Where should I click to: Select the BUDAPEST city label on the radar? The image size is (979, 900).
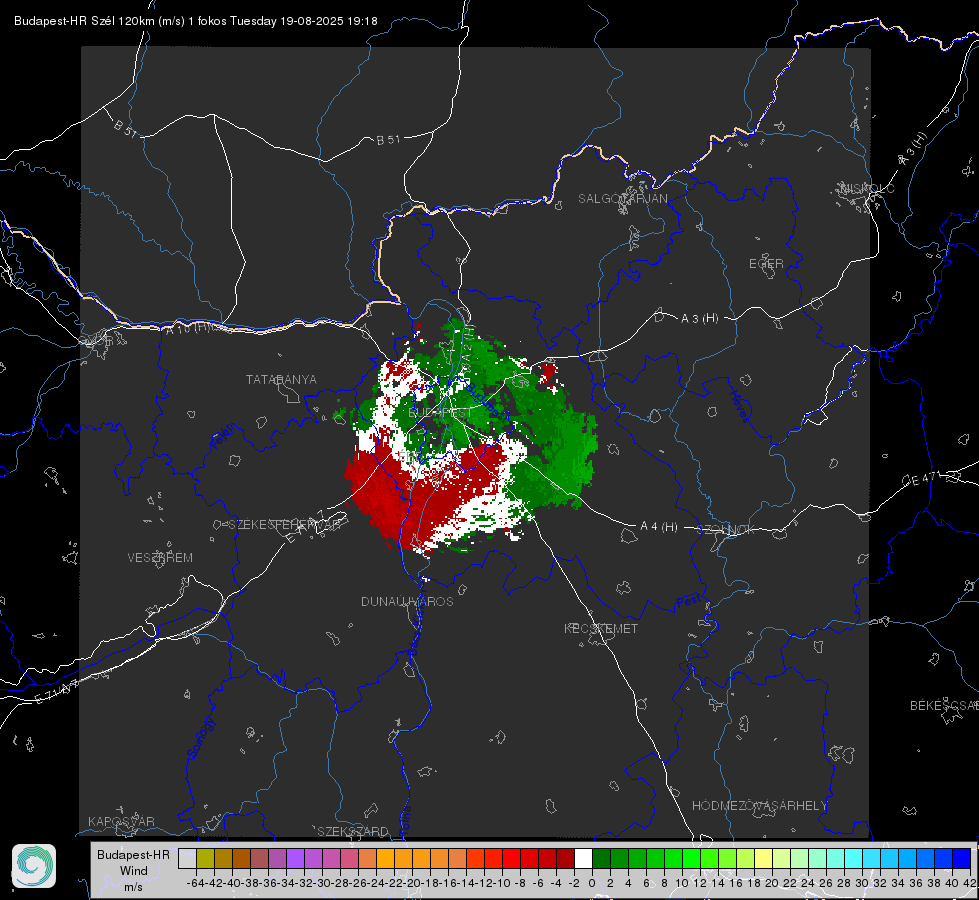440,413
